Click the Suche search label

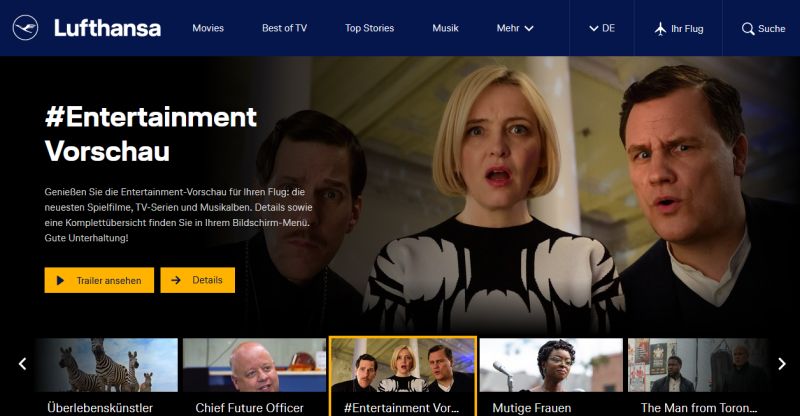point(771,29)
